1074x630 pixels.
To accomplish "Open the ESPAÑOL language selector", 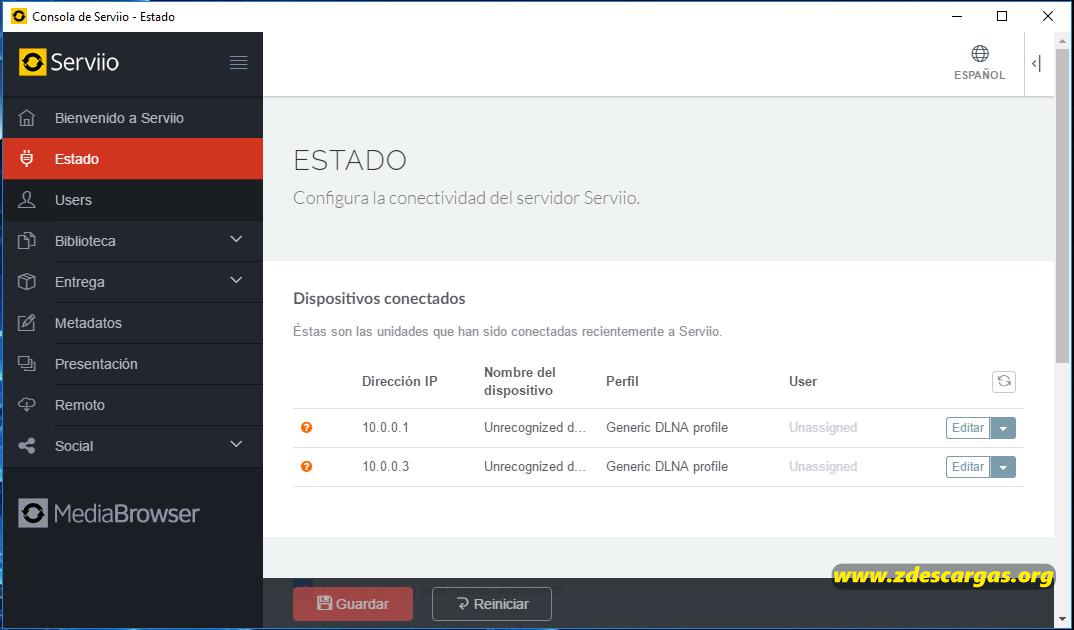I will pos(979,64).
